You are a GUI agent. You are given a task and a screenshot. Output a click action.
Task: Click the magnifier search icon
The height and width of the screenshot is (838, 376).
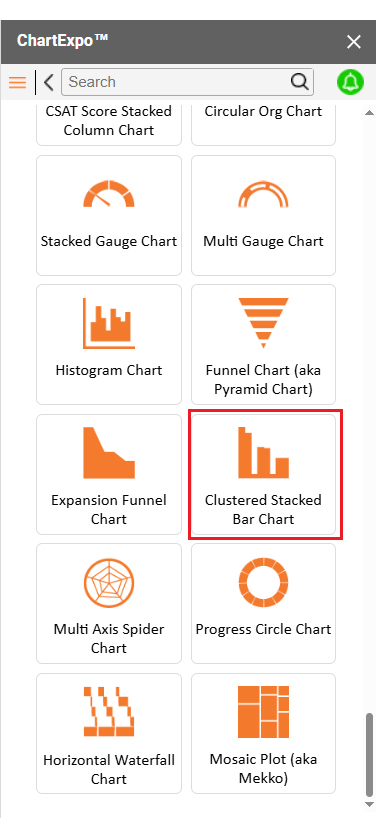(300, 82)
